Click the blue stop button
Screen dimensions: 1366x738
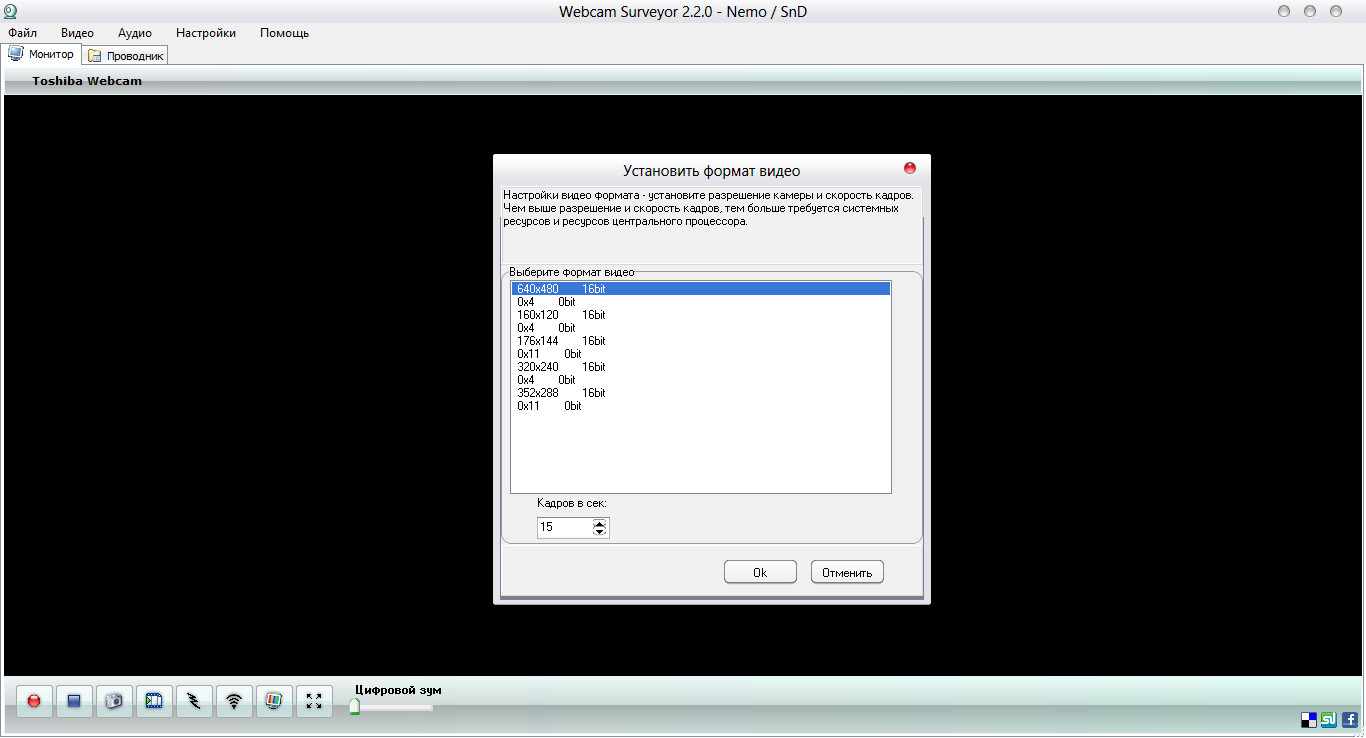click(x=74, y=701)
